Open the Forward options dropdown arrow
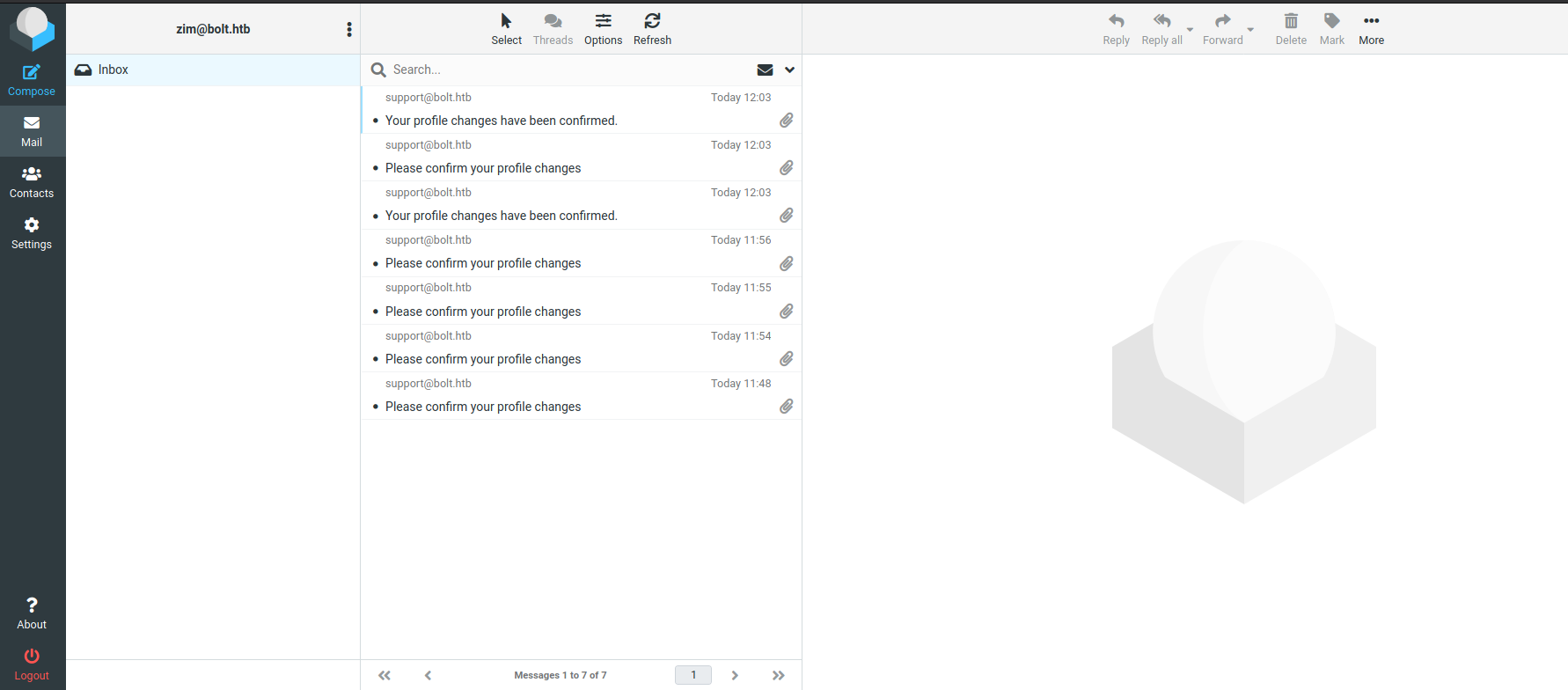1568x690 pixels. click(x=1250, y=30)
